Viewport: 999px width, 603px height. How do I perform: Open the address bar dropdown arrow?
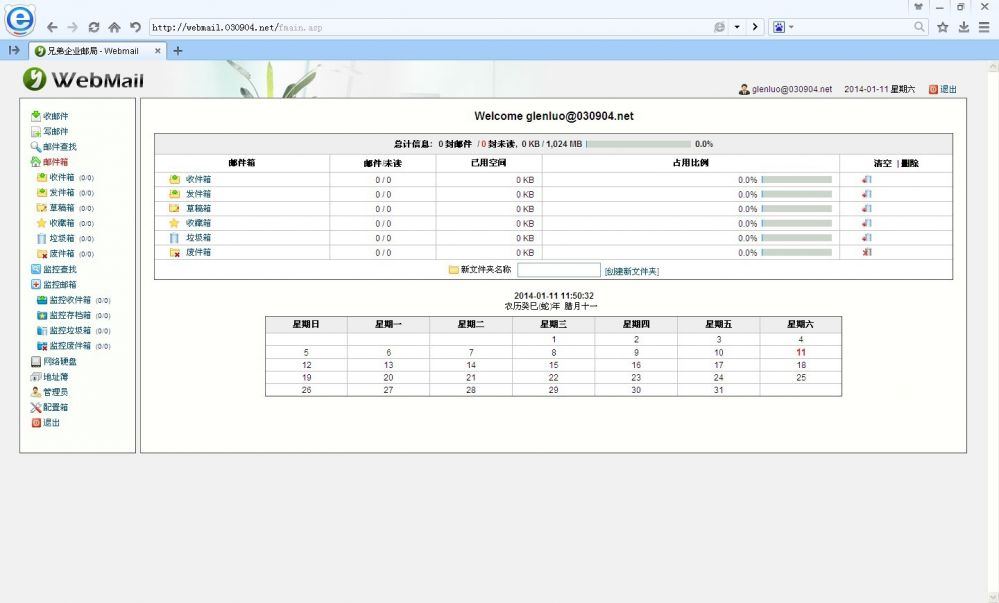[737, 27]
